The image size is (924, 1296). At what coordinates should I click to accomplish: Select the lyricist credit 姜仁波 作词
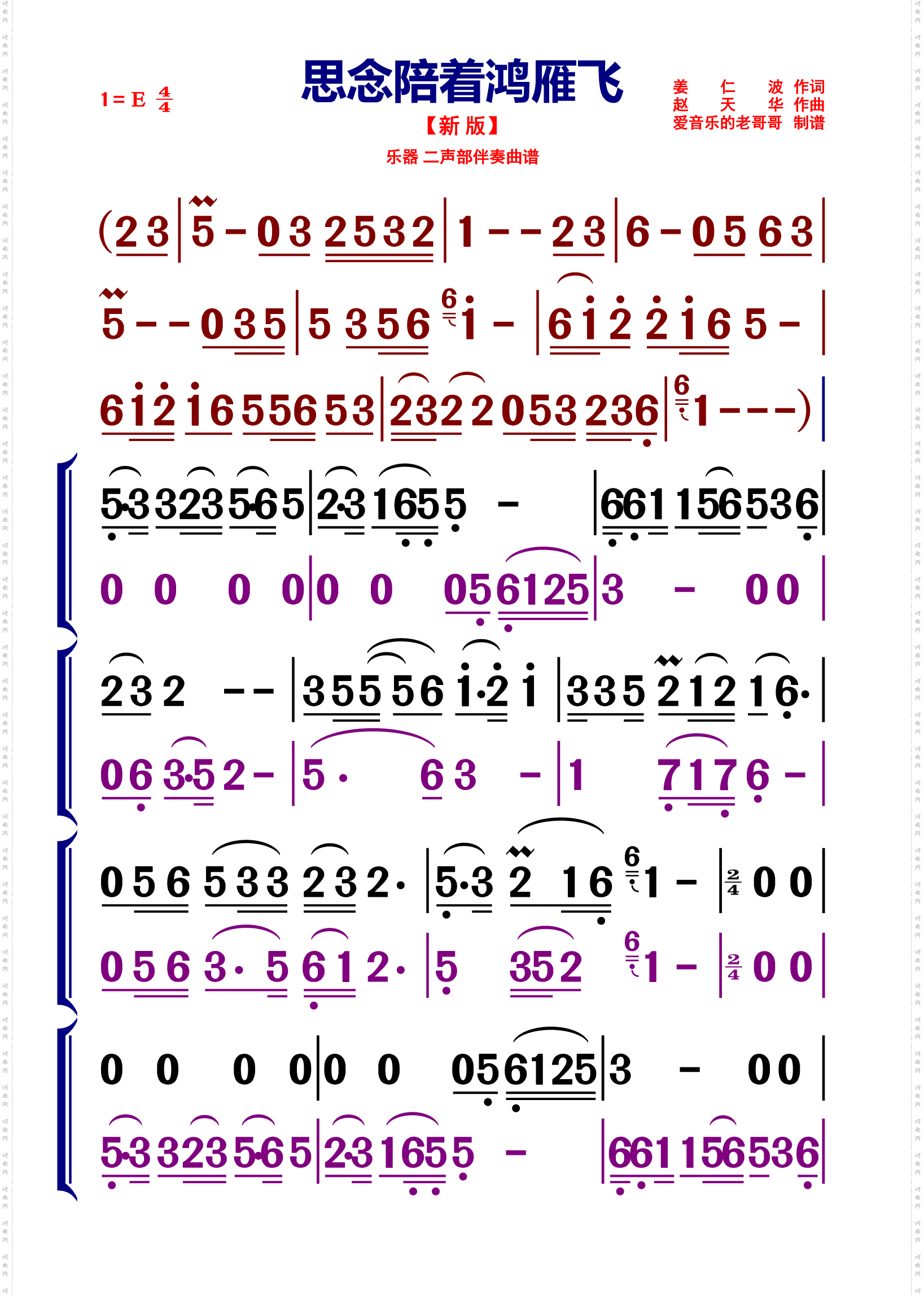click(x=748, y=87)
